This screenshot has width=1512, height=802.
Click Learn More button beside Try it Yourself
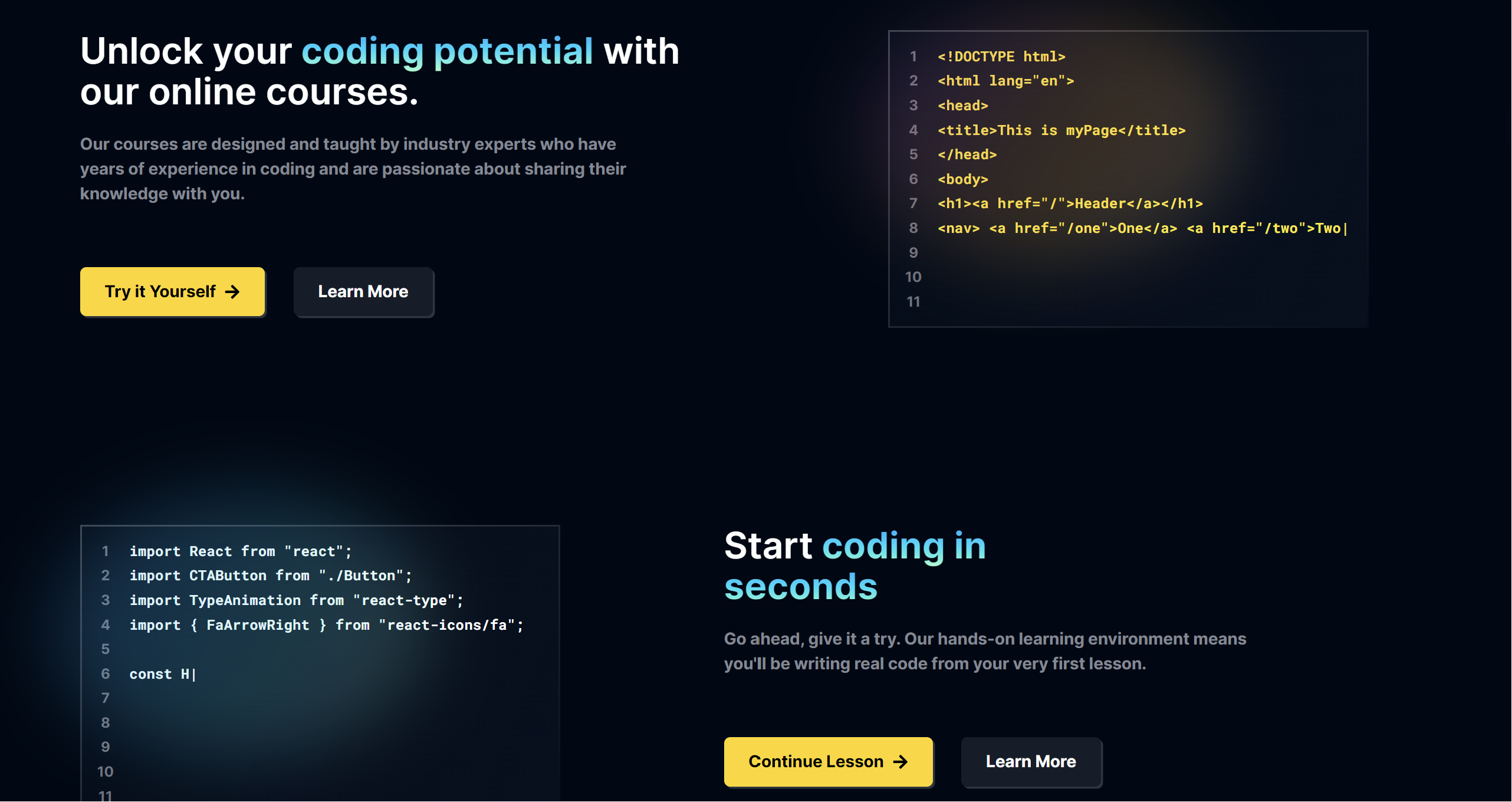pyautogui.click(x=363, y=292)
